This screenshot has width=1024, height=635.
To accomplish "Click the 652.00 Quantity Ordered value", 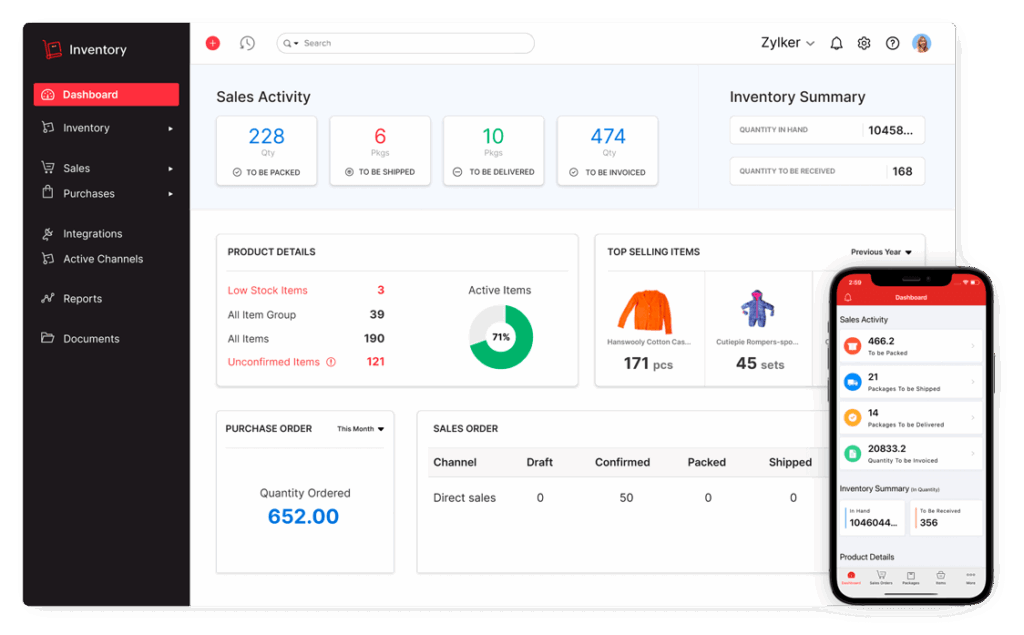I will click(303, 517).
